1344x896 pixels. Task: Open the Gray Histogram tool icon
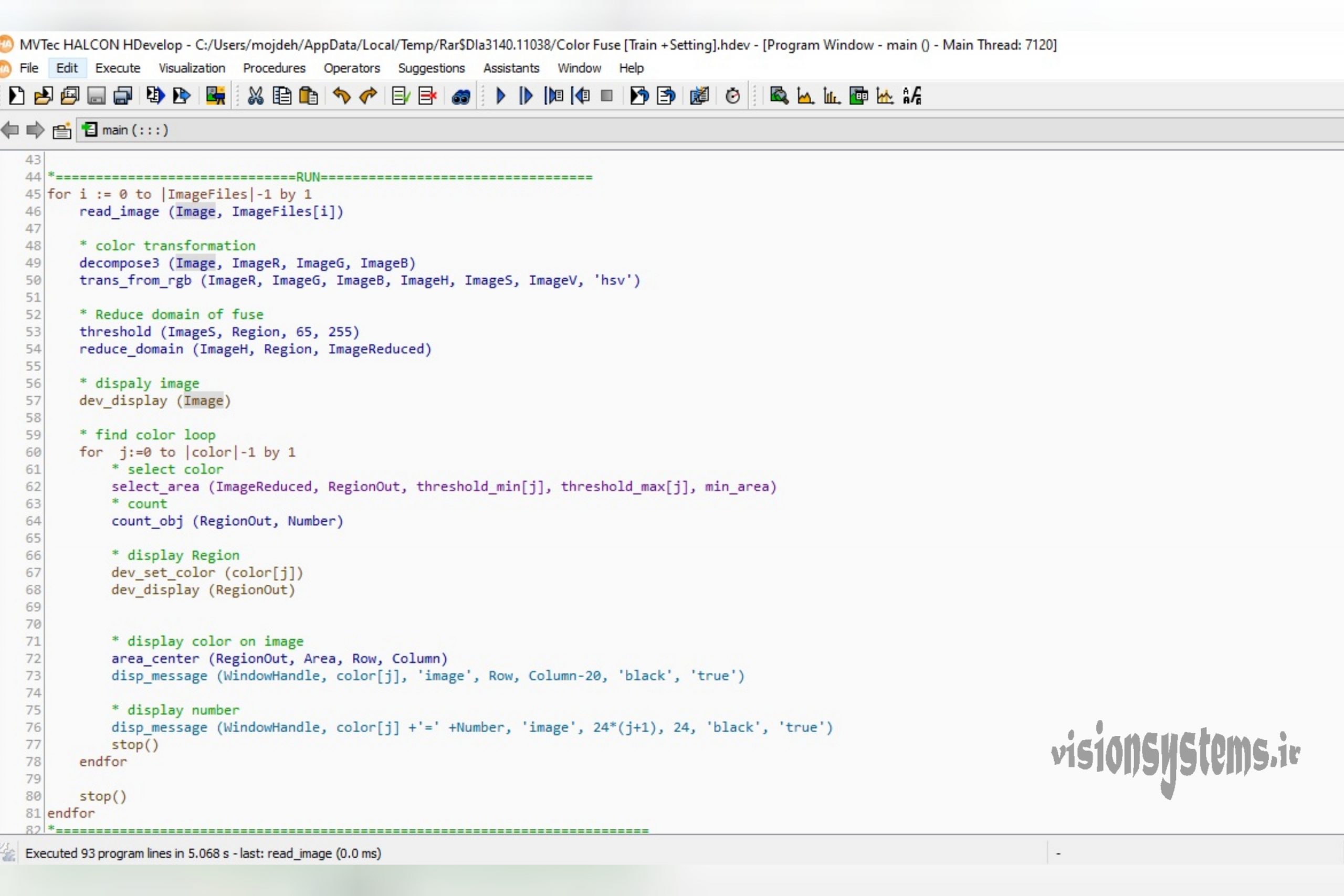(x=805, y=96)
